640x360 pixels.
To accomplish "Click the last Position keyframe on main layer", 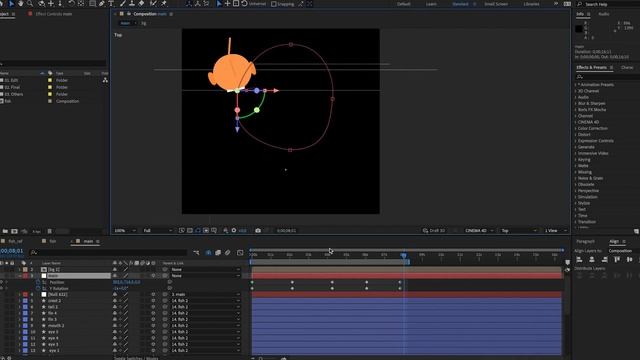I will coord(400,282).
